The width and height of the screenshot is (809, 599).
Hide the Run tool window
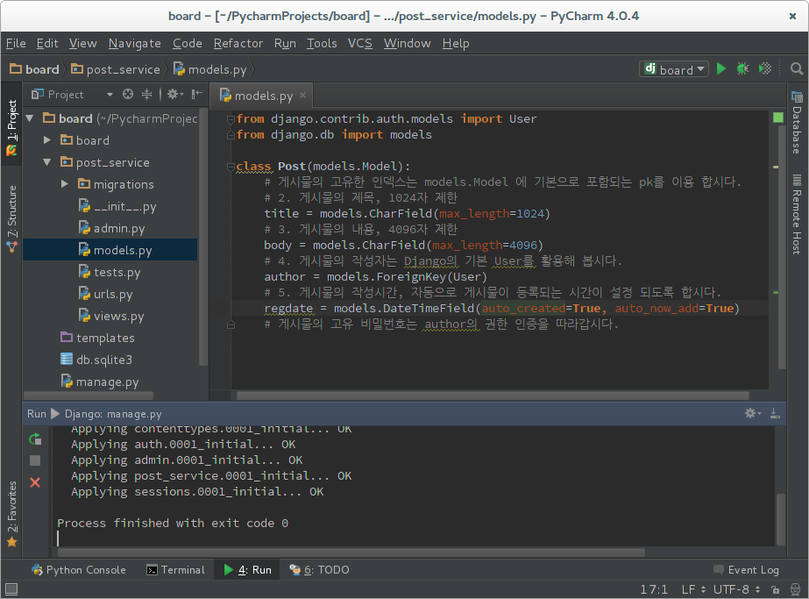click(x=774, y=413)
